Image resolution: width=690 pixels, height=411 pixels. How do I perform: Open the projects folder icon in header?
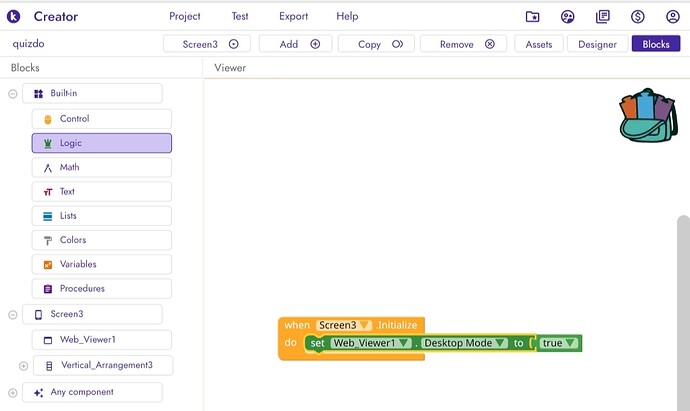tap(532, 17)
